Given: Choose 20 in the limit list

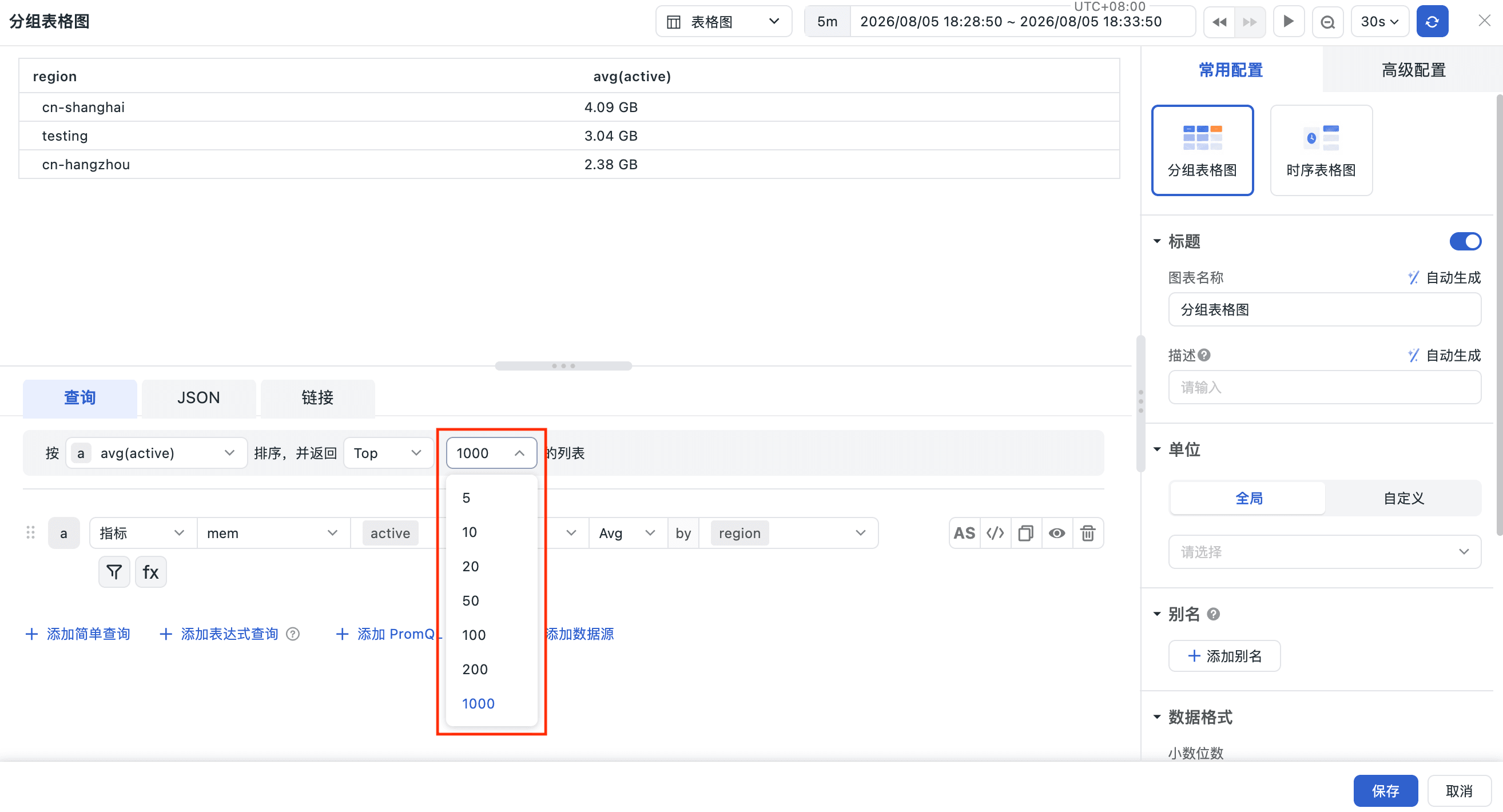Looking at the screenshot, I should click(491, 566).
